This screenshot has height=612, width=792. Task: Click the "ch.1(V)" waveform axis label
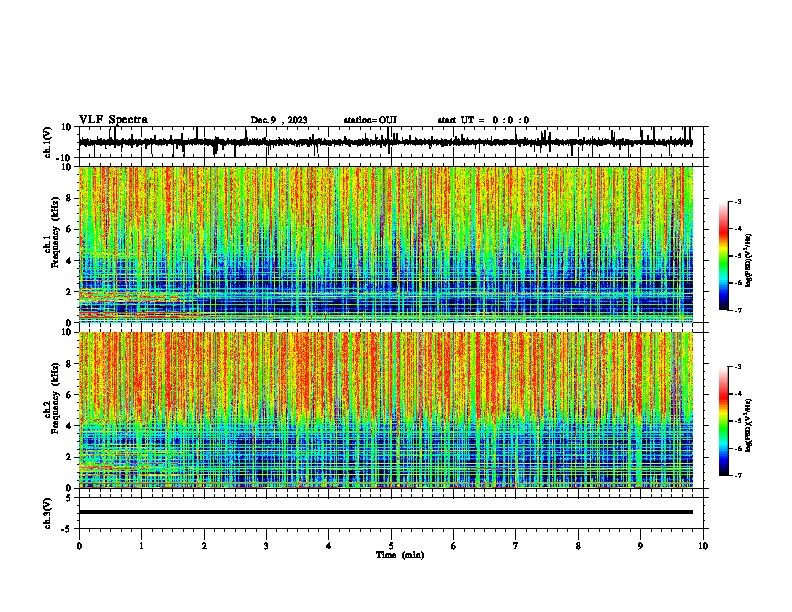pyautogui.click(x=48, y=142)
